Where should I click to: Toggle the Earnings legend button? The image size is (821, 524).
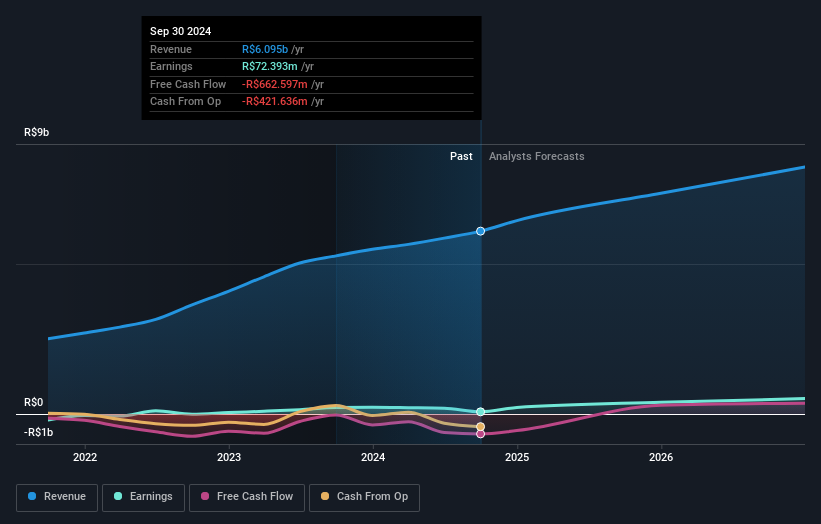coord(143,497)
